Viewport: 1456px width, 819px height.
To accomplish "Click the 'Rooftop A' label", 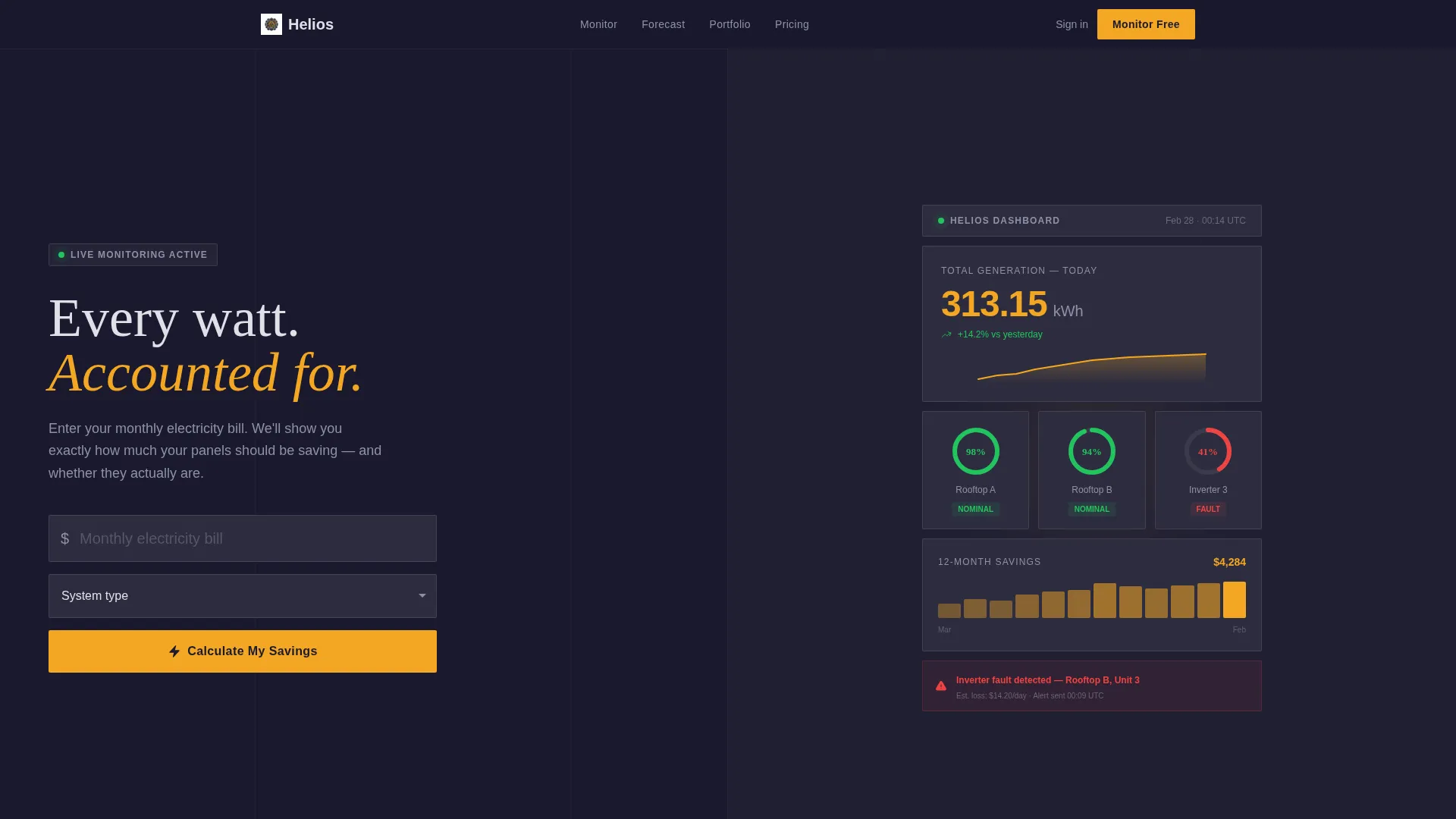I will coord(975,490).
